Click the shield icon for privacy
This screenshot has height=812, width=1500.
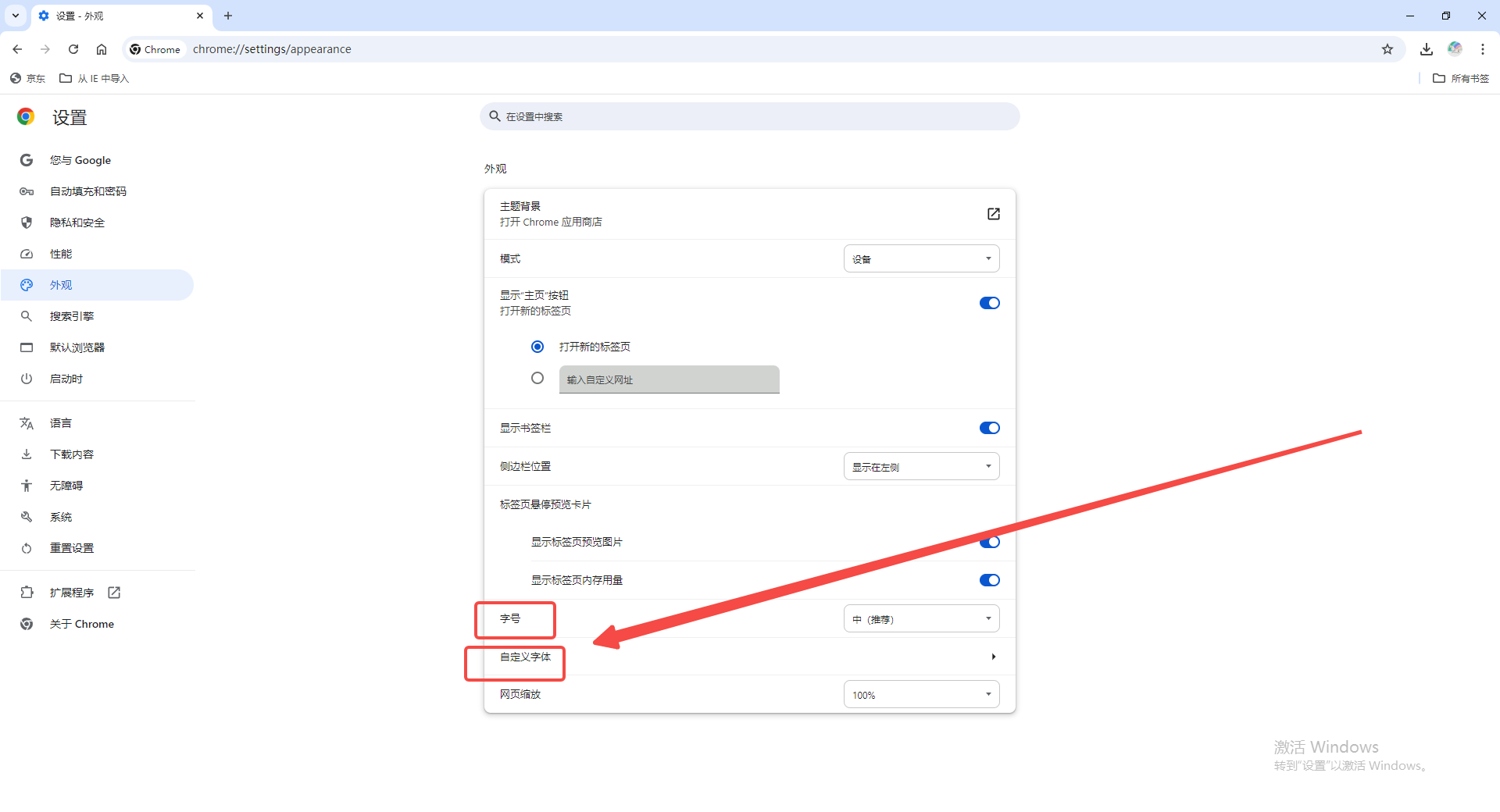pyautogui.click(x=27, y=223)
